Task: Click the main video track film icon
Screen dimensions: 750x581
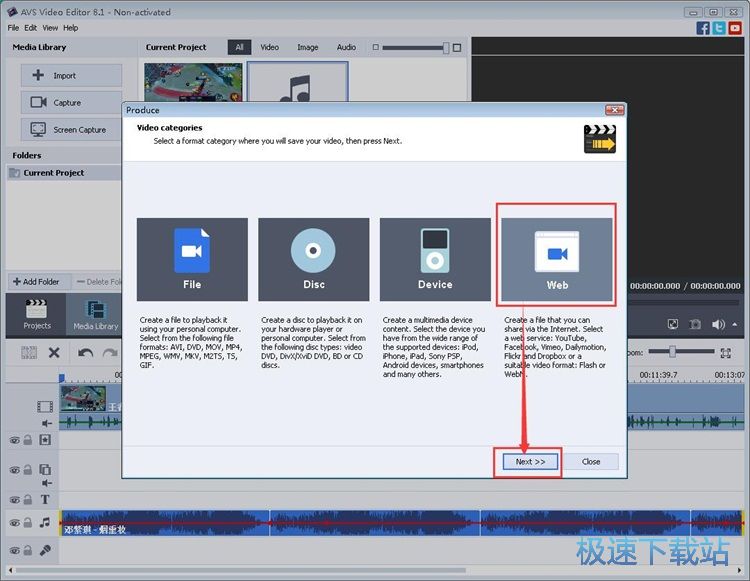Action: point(45,406)
